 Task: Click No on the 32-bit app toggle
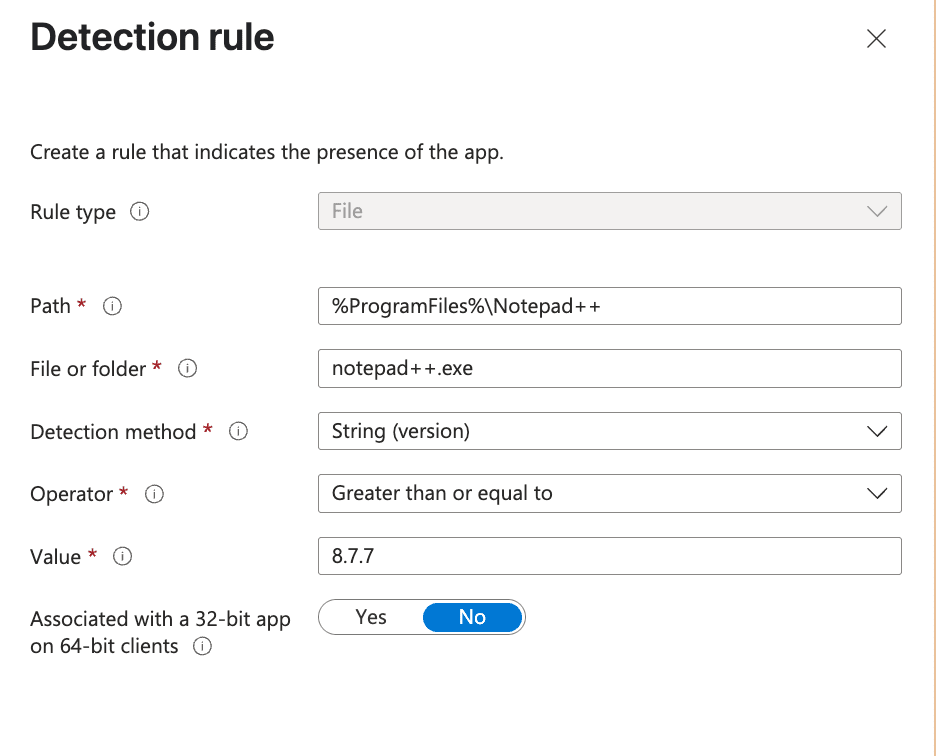[x=471, y=617]
